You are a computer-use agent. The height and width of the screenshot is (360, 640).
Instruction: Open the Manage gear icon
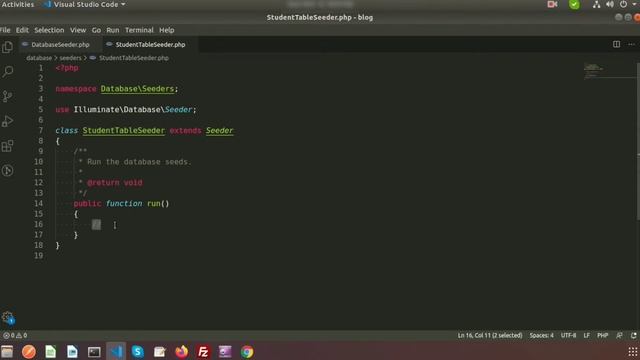pyautogui.click(x=7, y=317)
